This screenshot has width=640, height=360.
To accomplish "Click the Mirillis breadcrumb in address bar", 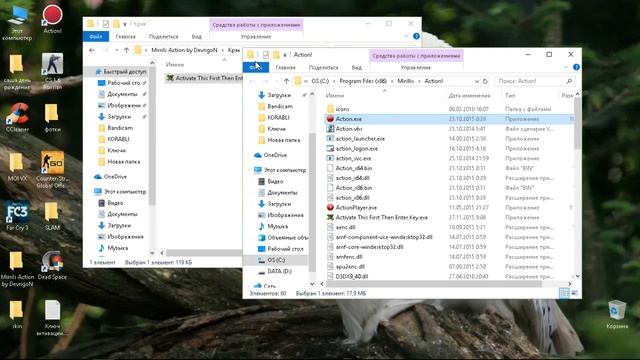I will [x=405, y=81].
